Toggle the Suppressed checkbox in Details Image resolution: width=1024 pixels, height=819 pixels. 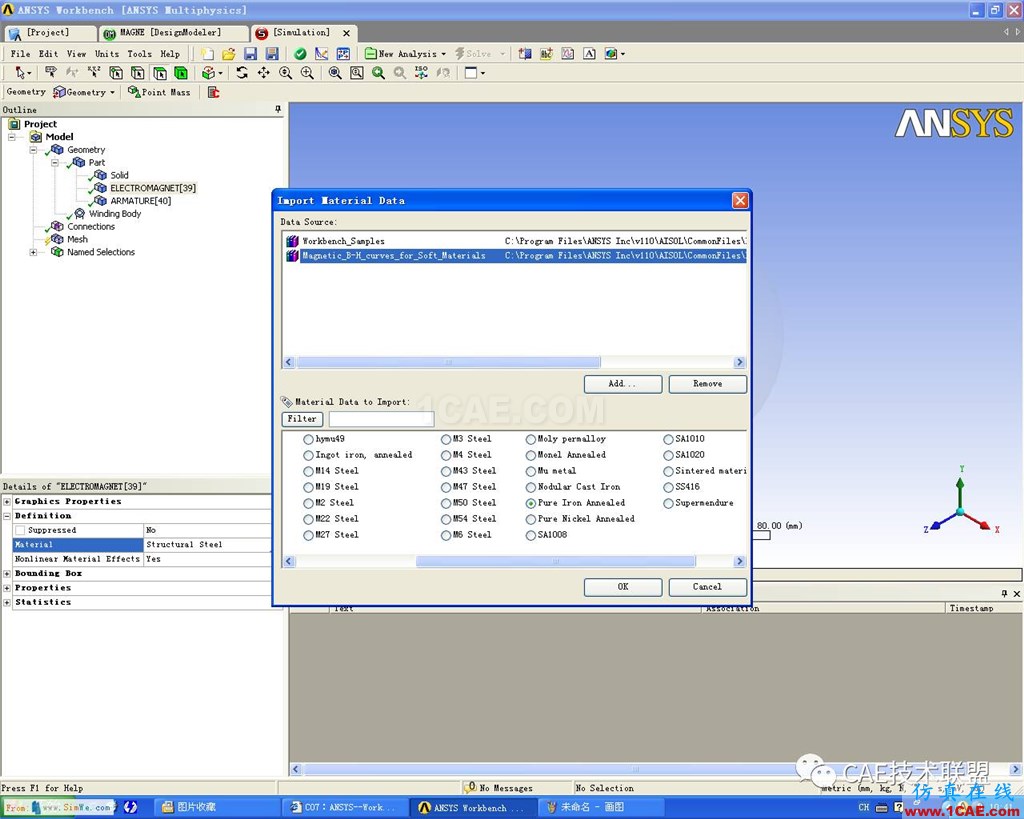pos(20,530)
